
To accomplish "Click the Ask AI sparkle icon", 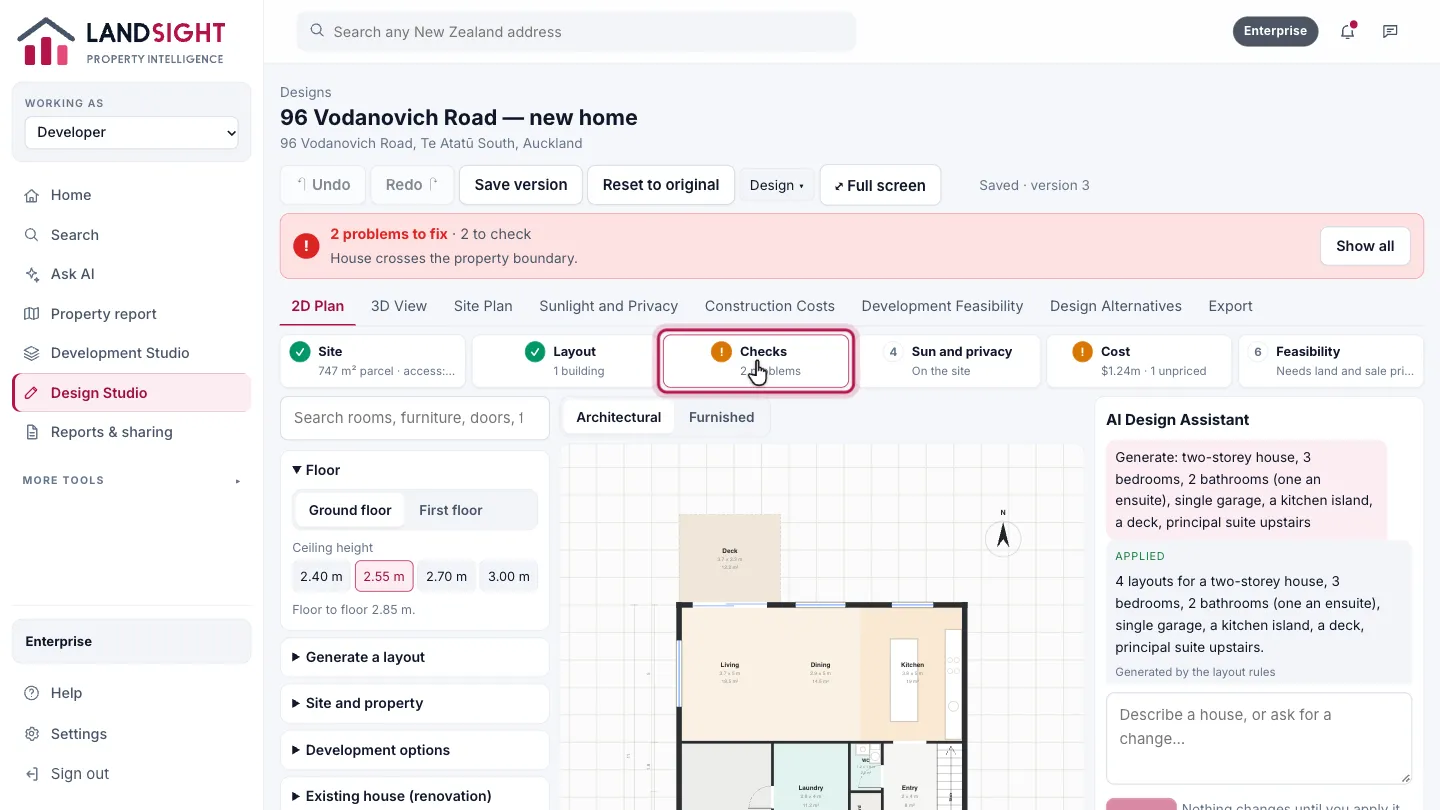I will [32, 274].
